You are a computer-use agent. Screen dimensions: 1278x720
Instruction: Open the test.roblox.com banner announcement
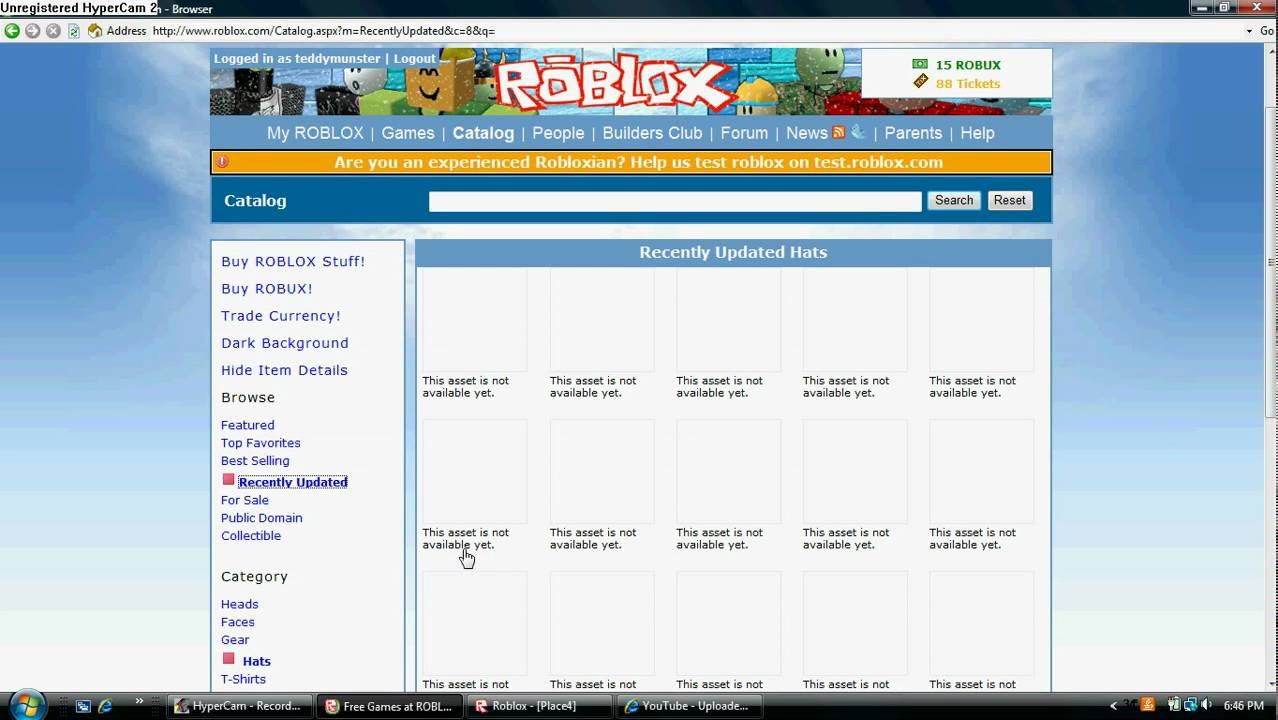pos(638,162)
